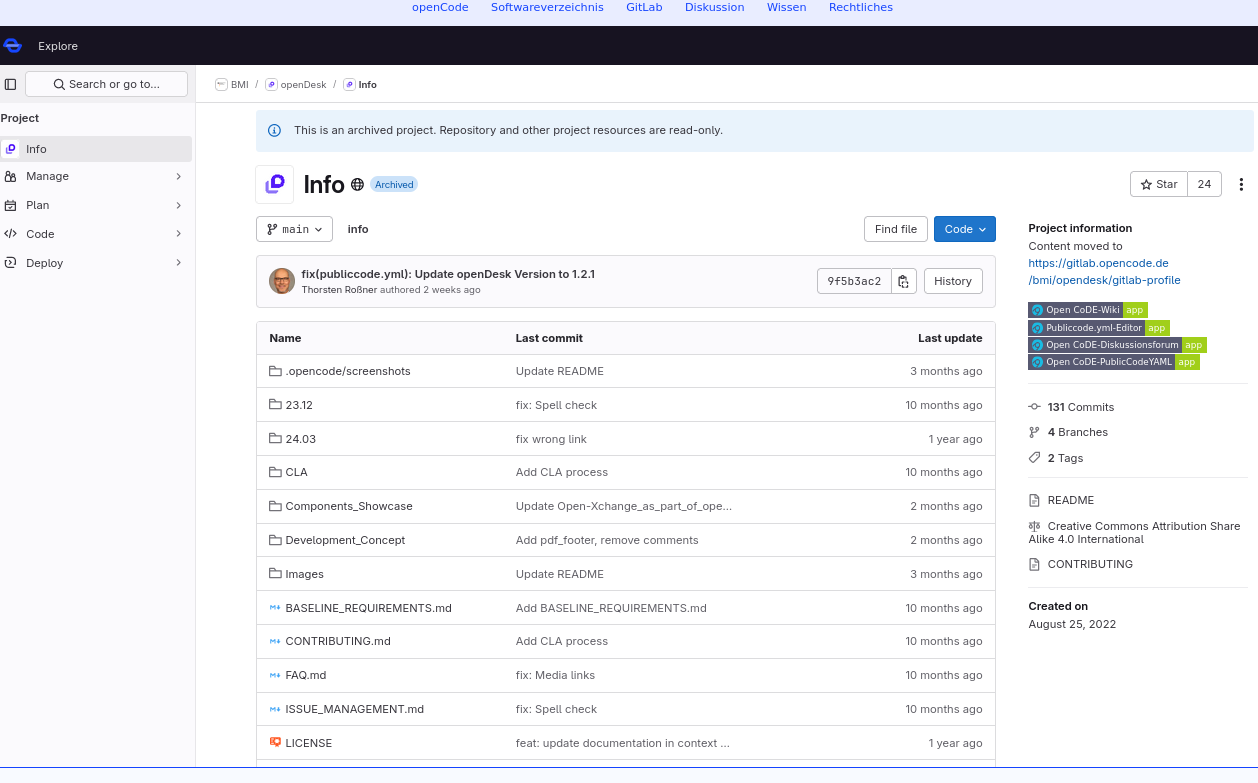1258x783 pixels.
Task: Copy commit SHA with clipboard icon
Action: [903, 281]
